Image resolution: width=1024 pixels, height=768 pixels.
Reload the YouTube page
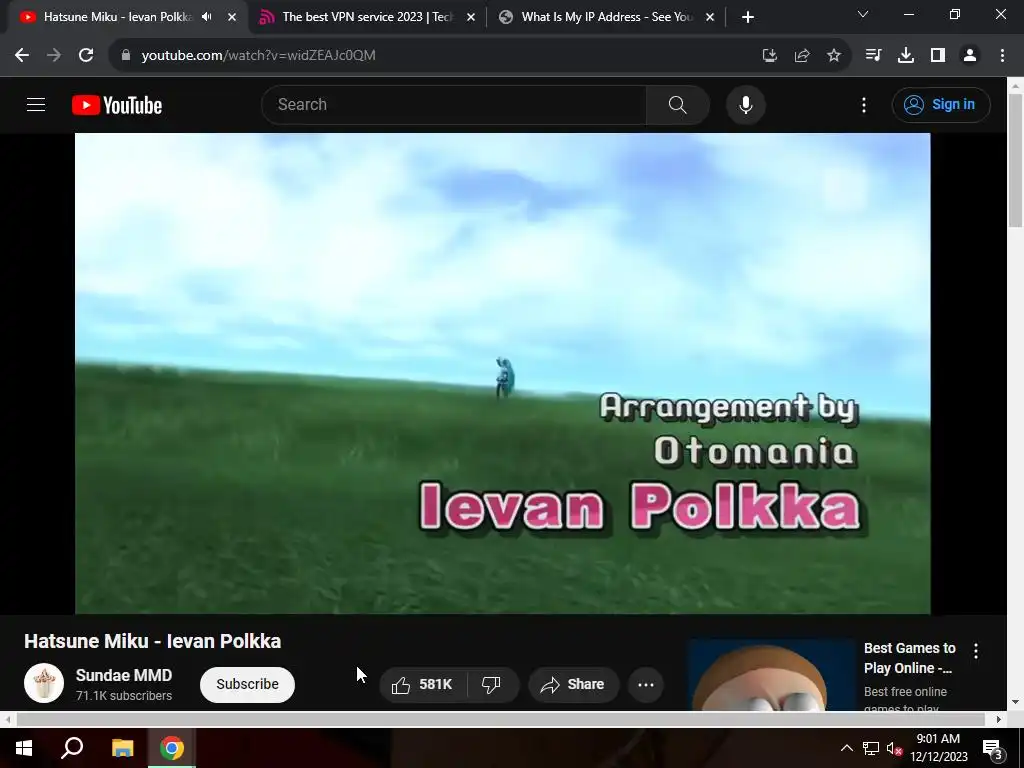(86, 56)
